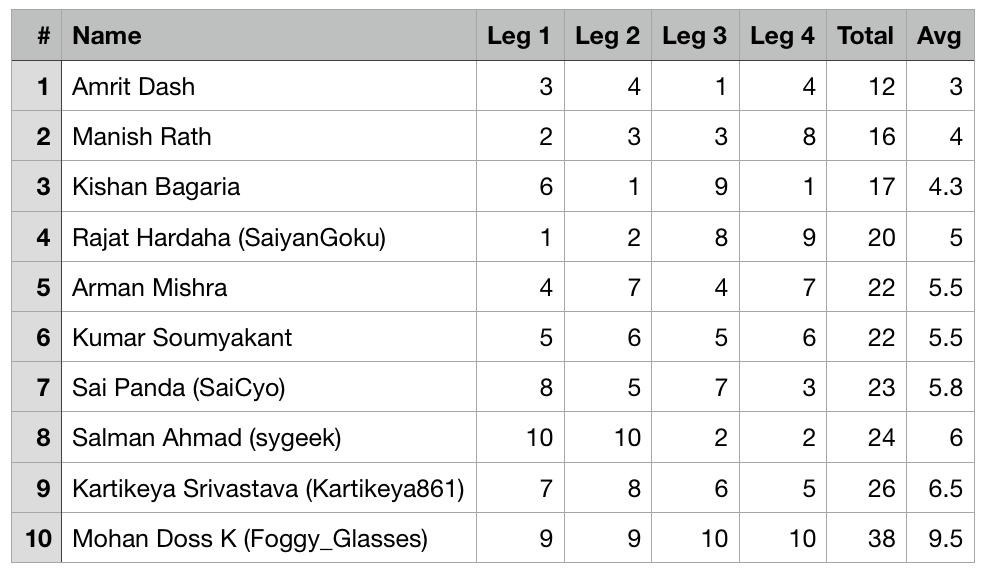
Task: Click the Kumar Soumyakant name cell
Action: pos(182,338)
